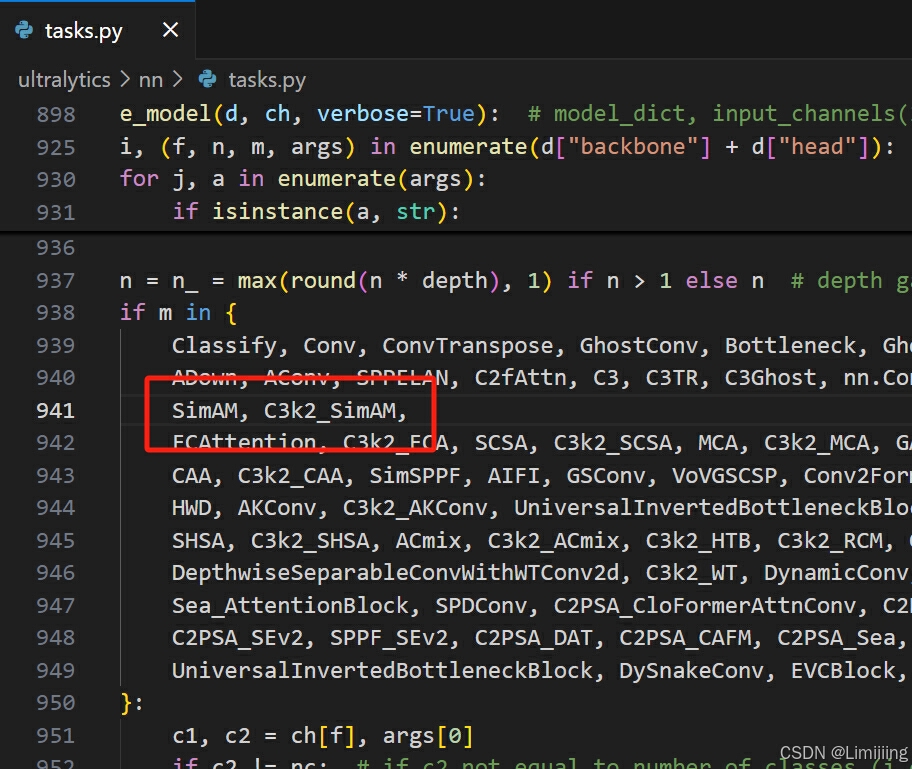This screenshot has width=912, height=769.
Task: Click GSConv on line 943
Action: click(605, 476)
